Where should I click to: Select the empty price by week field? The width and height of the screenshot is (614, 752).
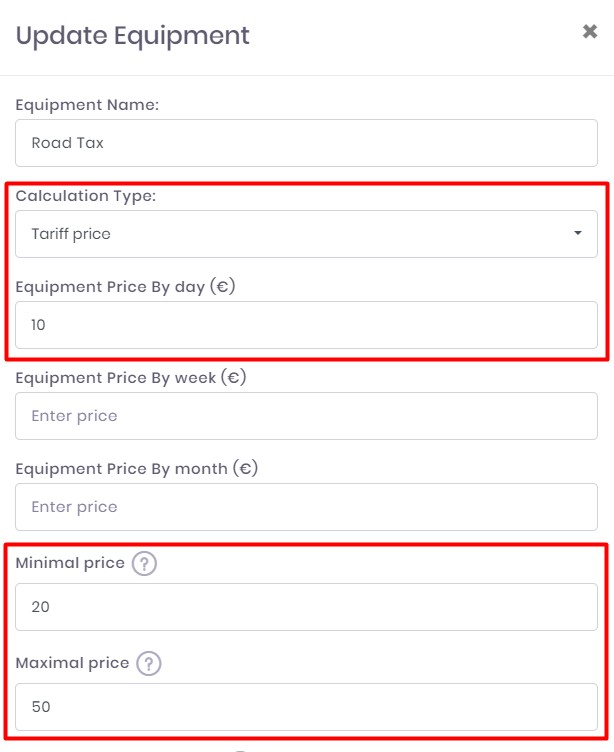(x=306, y=416)
